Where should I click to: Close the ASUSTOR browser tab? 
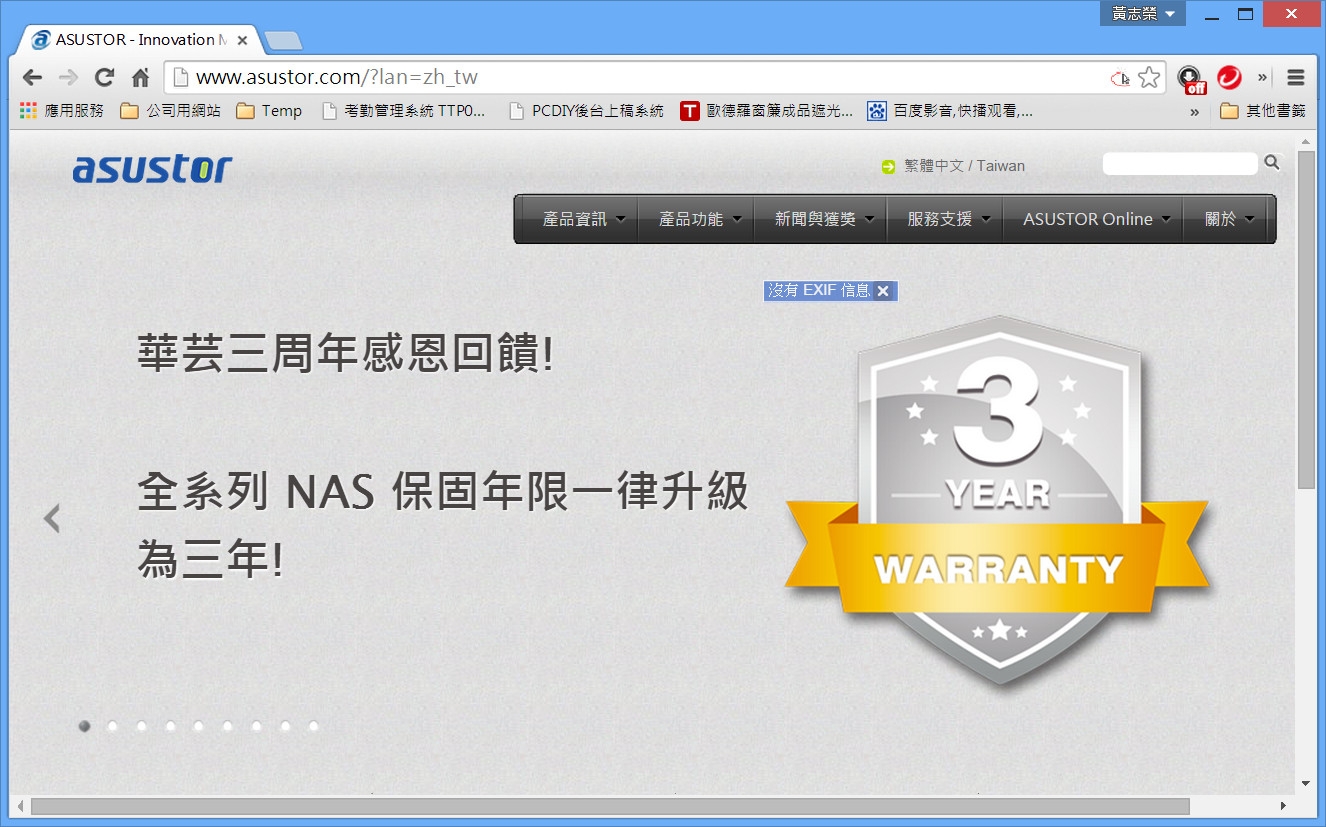click(x=242, y=40)
